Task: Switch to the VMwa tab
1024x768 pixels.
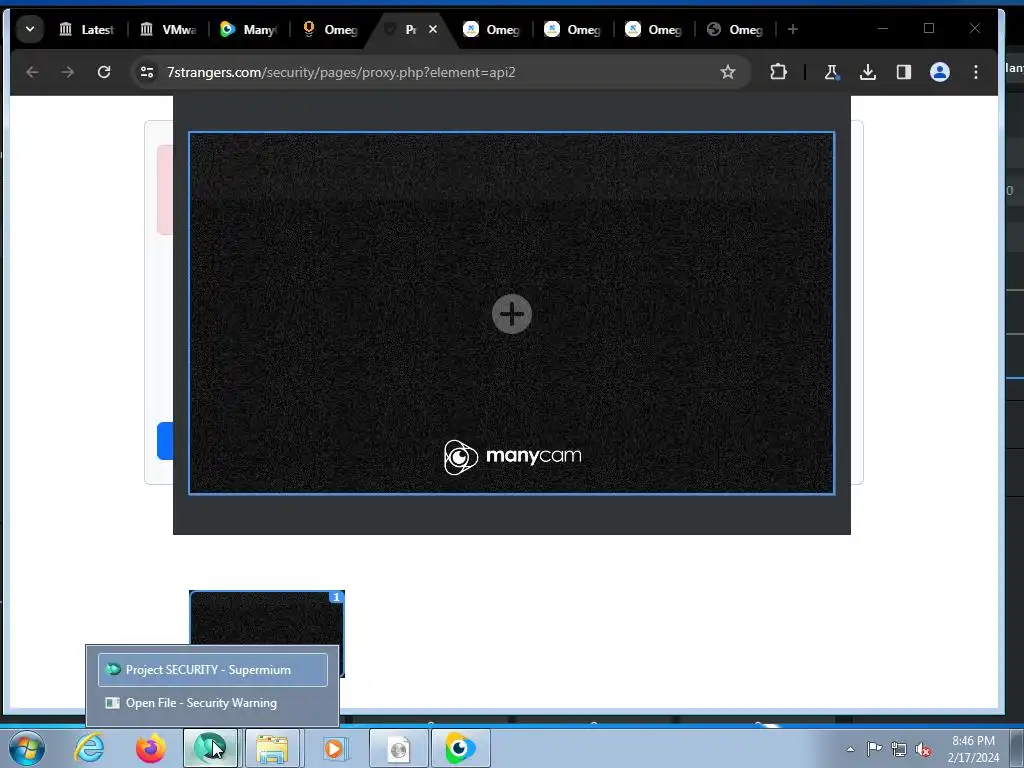Action: coord(168,29)
